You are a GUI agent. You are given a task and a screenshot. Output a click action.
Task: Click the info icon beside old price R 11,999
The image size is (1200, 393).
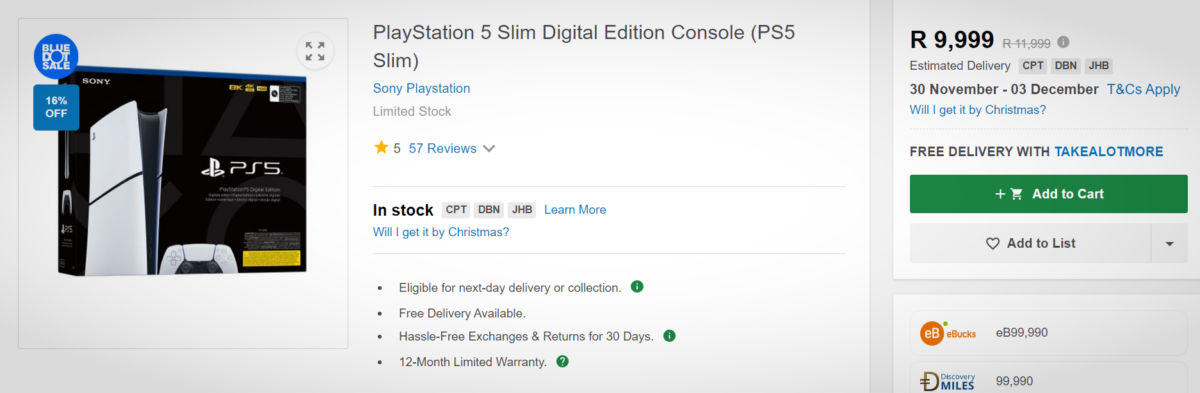coord(1063,42)
